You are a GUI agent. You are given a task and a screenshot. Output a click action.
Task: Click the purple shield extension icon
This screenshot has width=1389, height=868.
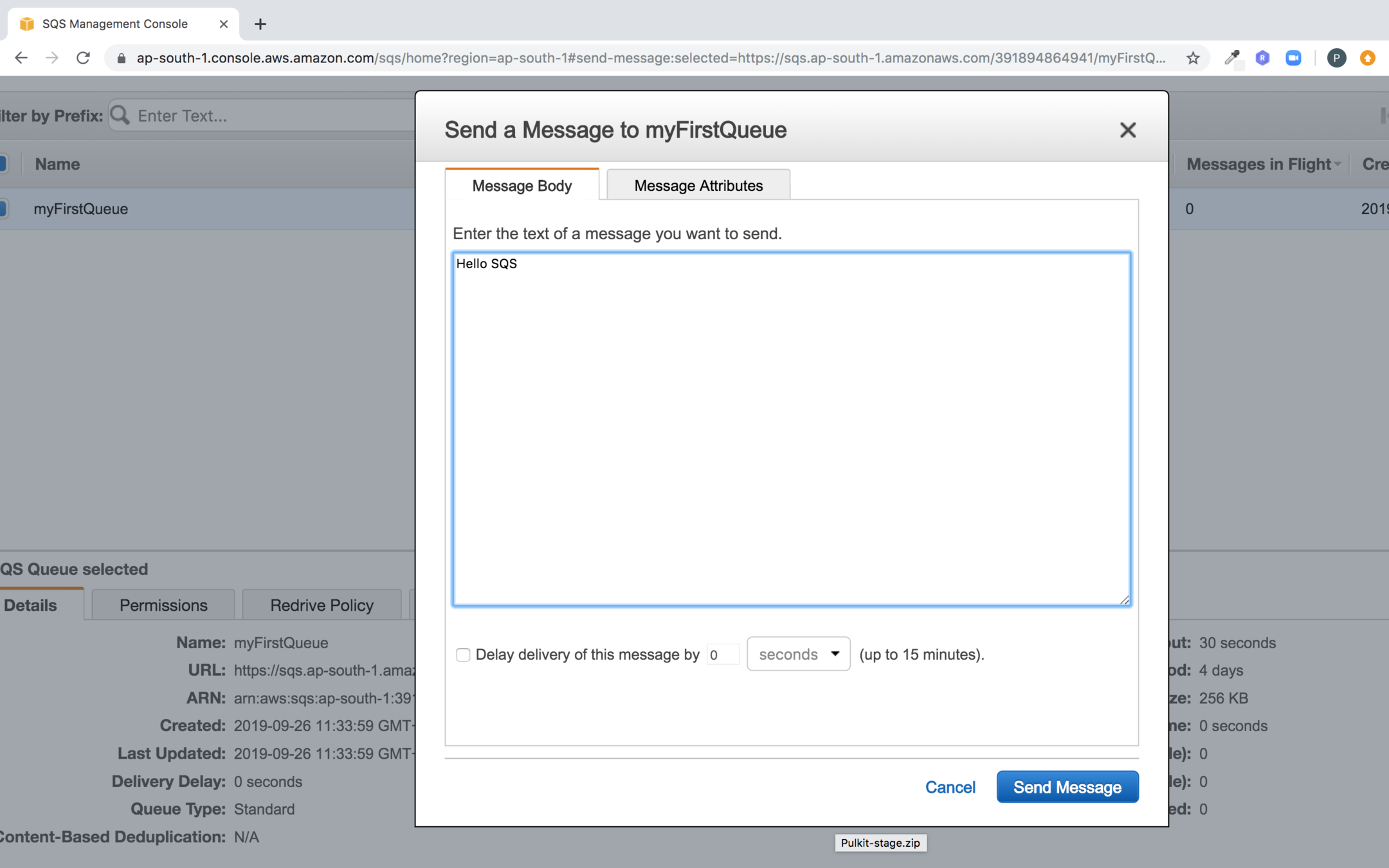[x=1262, y=58]
